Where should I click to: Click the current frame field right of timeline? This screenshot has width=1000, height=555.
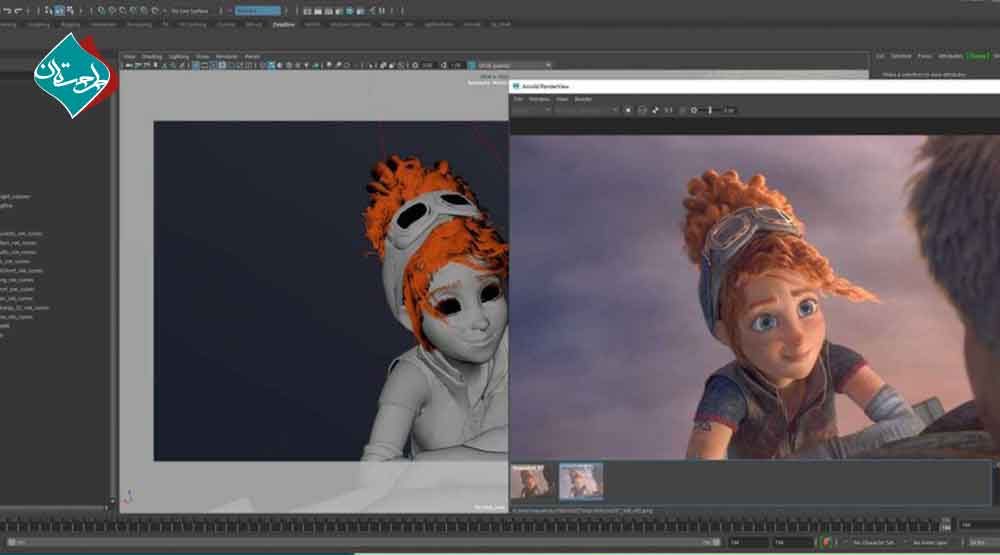(978, 525)
